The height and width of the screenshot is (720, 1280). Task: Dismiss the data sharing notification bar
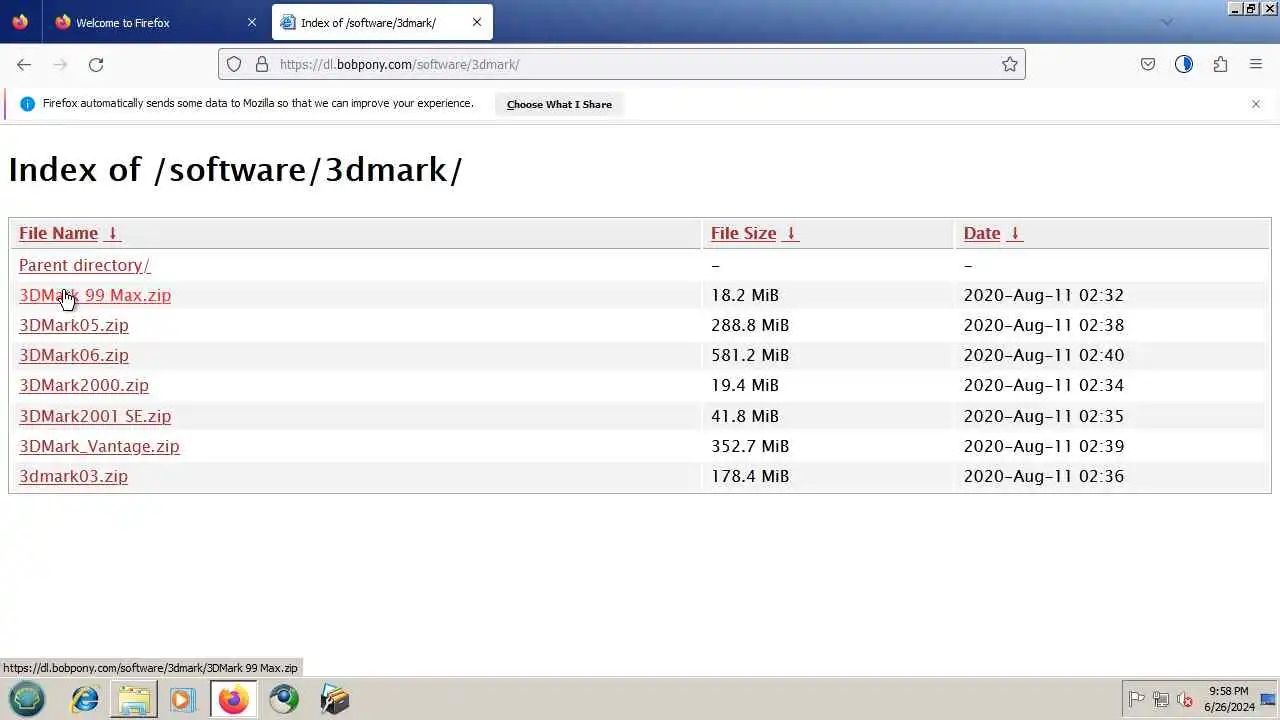[x=1256, y=104]
